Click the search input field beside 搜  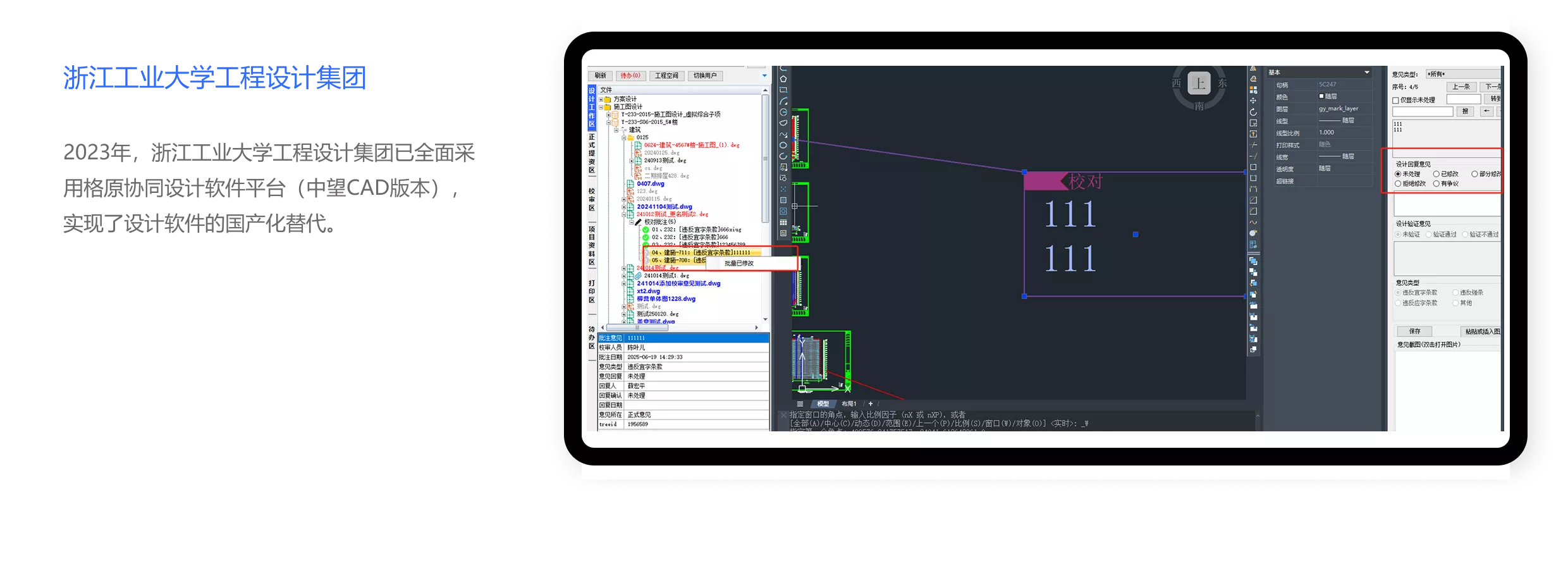pyautogui.click(x=1423, y=112)
